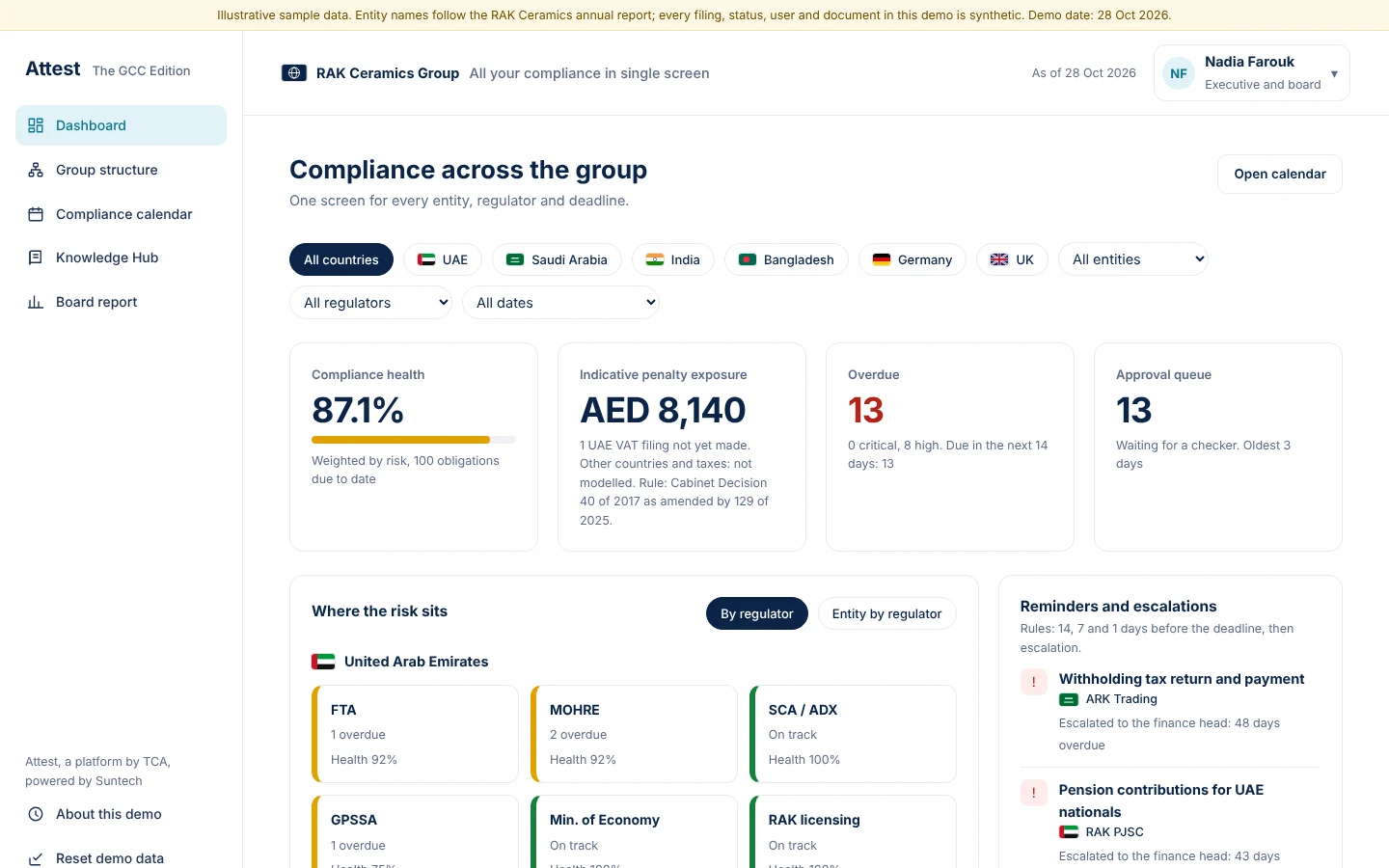Click Reset demo data link
This screenshot has height=868, width=1389.
(x=121, y=858)
